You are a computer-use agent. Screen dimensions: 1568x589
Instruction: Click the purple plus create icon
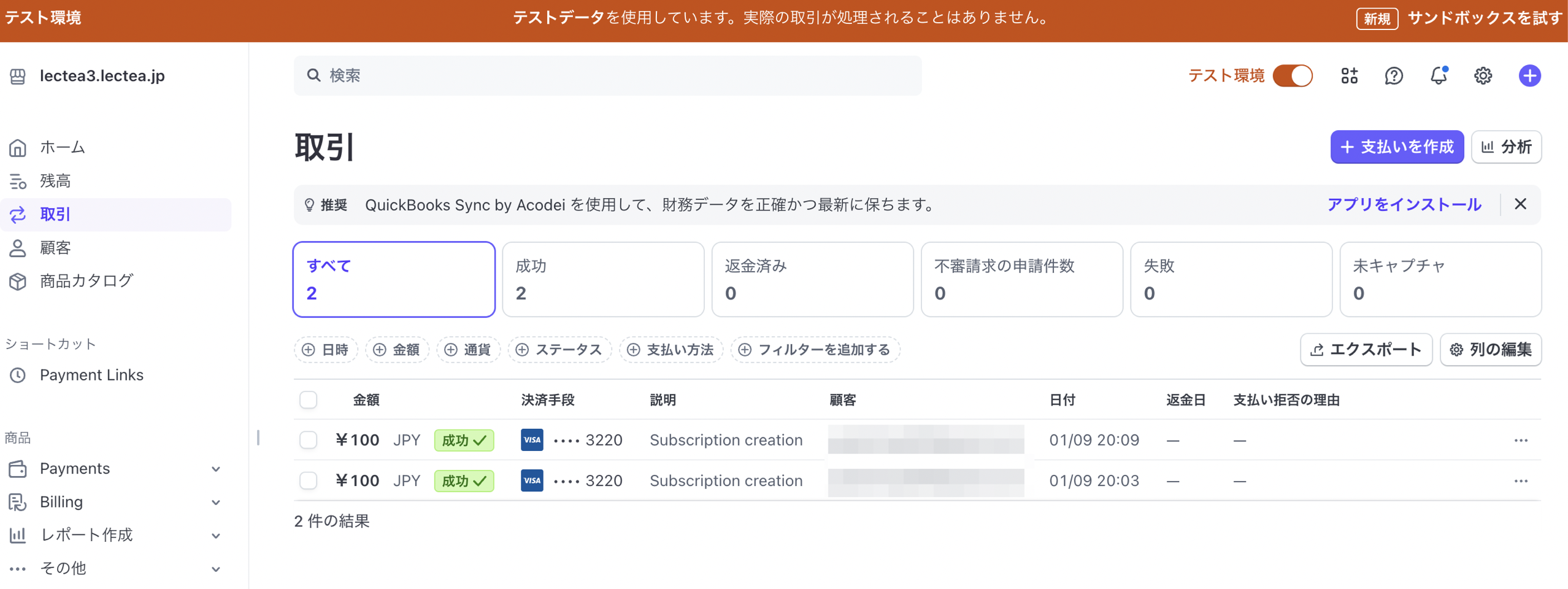(x=1529, y=75)
